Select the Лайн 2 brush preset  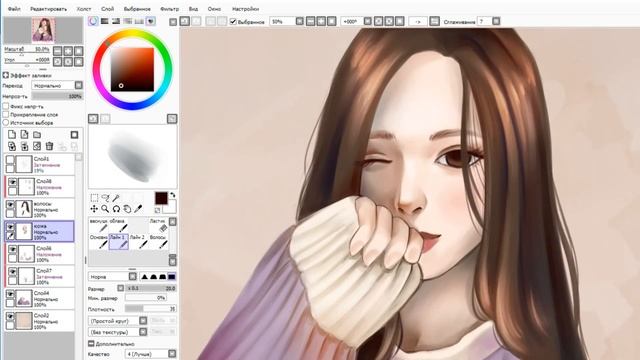coord(138,242)
